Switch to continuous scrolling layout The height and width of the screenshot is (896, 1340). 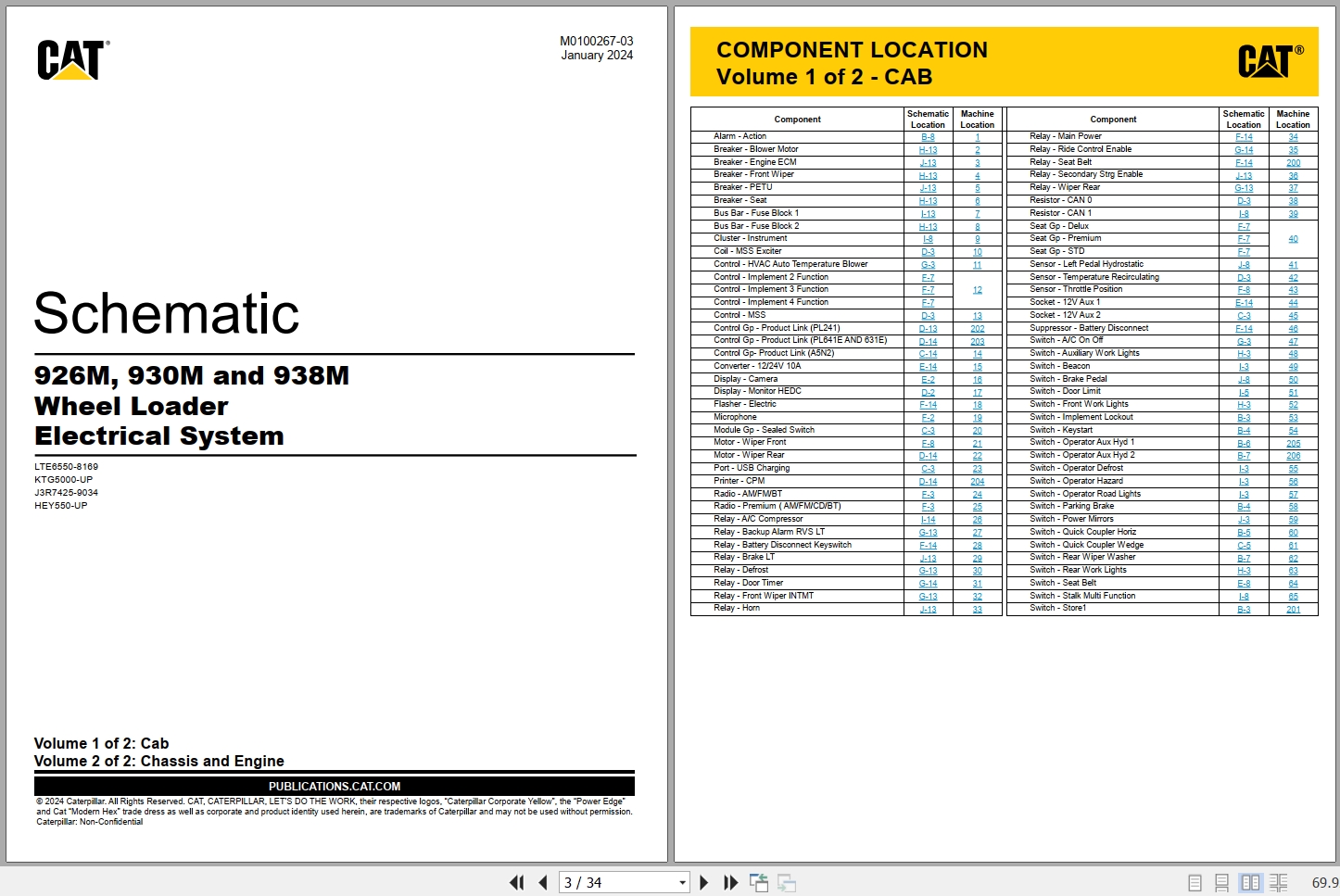click(x=1222, y=883)
